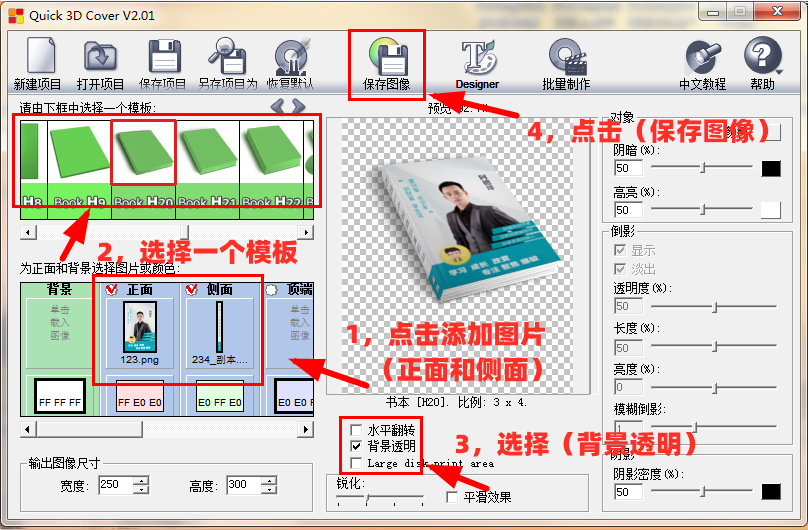Load background image in 背景 slot
The width and height of the screenshot is (808, 530).
pyautogui.click(x=60, y=333)
